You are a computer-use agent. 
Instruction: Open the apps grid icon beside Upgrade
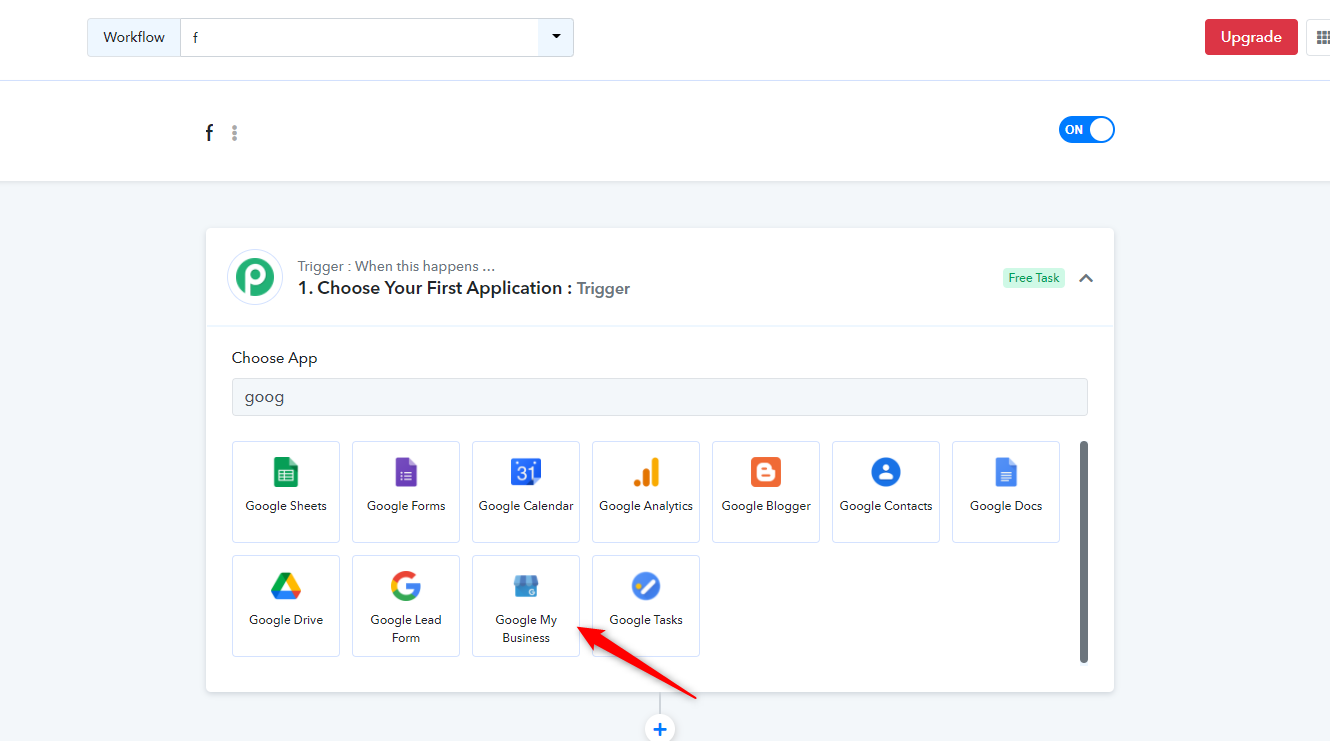coord(1322,37)
